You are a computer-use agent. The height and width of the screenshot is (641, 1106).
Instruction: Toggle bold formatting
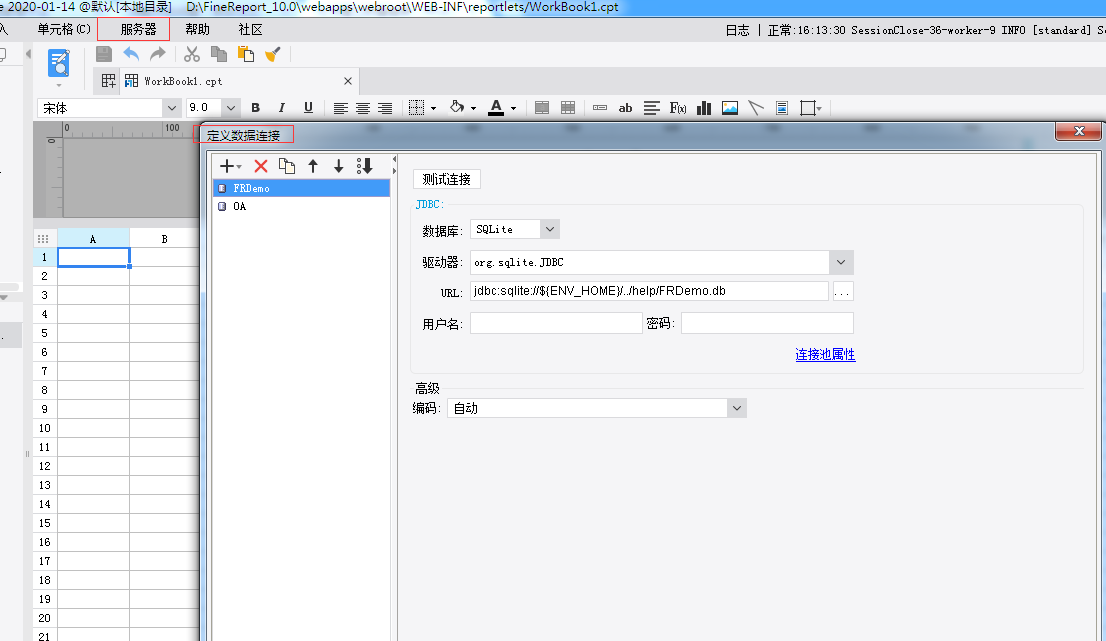[256, 108]
